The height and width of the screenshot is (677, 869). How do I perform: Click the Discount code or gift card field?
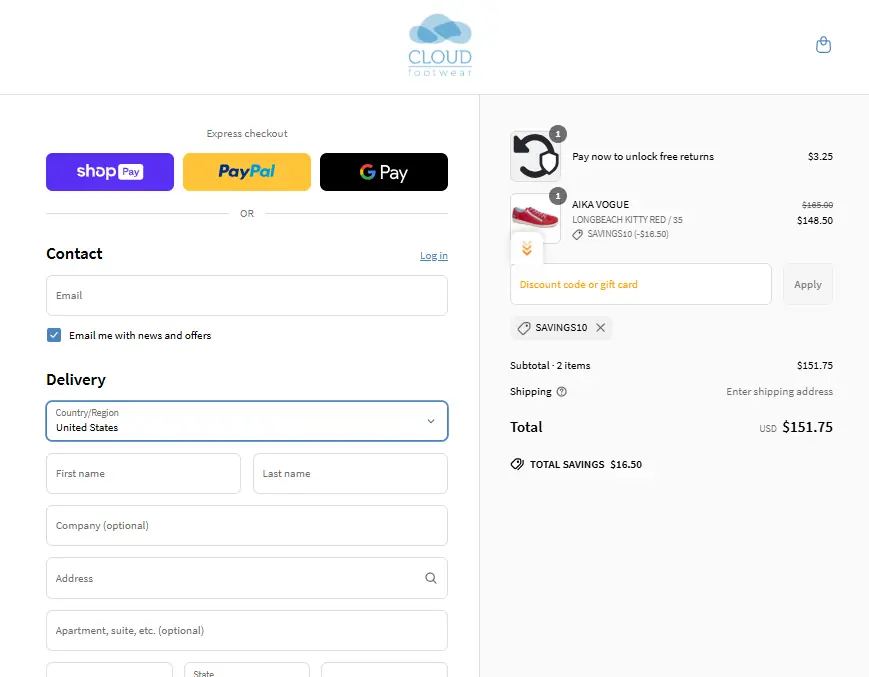click(640, 285)
